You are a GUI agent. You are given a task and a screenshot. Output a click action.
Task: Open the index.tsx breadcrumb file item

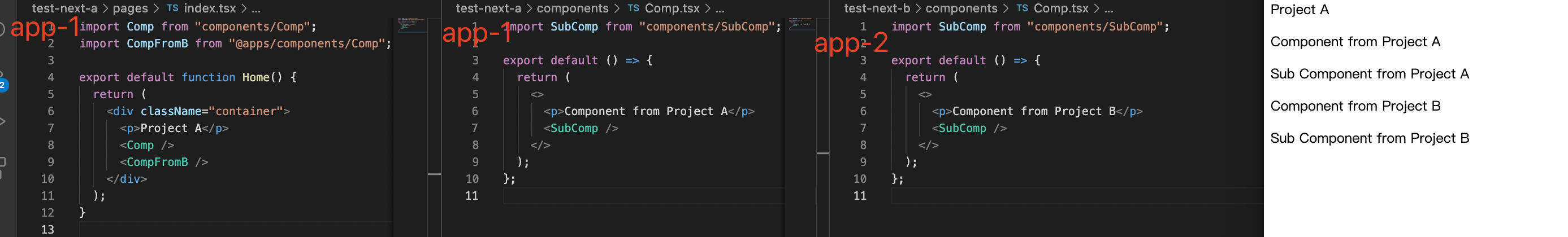coord(209,8)
